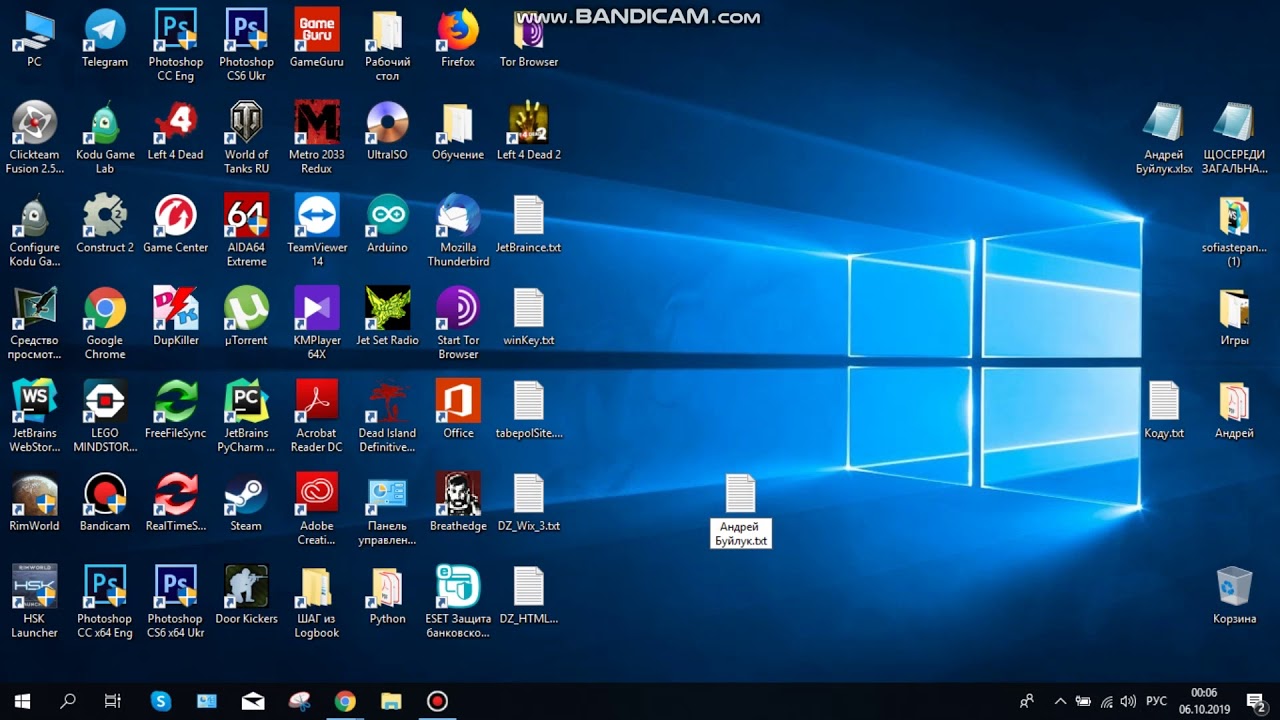
Task: Switch to Chrome on the taskbar
Action: coord(345,701)
